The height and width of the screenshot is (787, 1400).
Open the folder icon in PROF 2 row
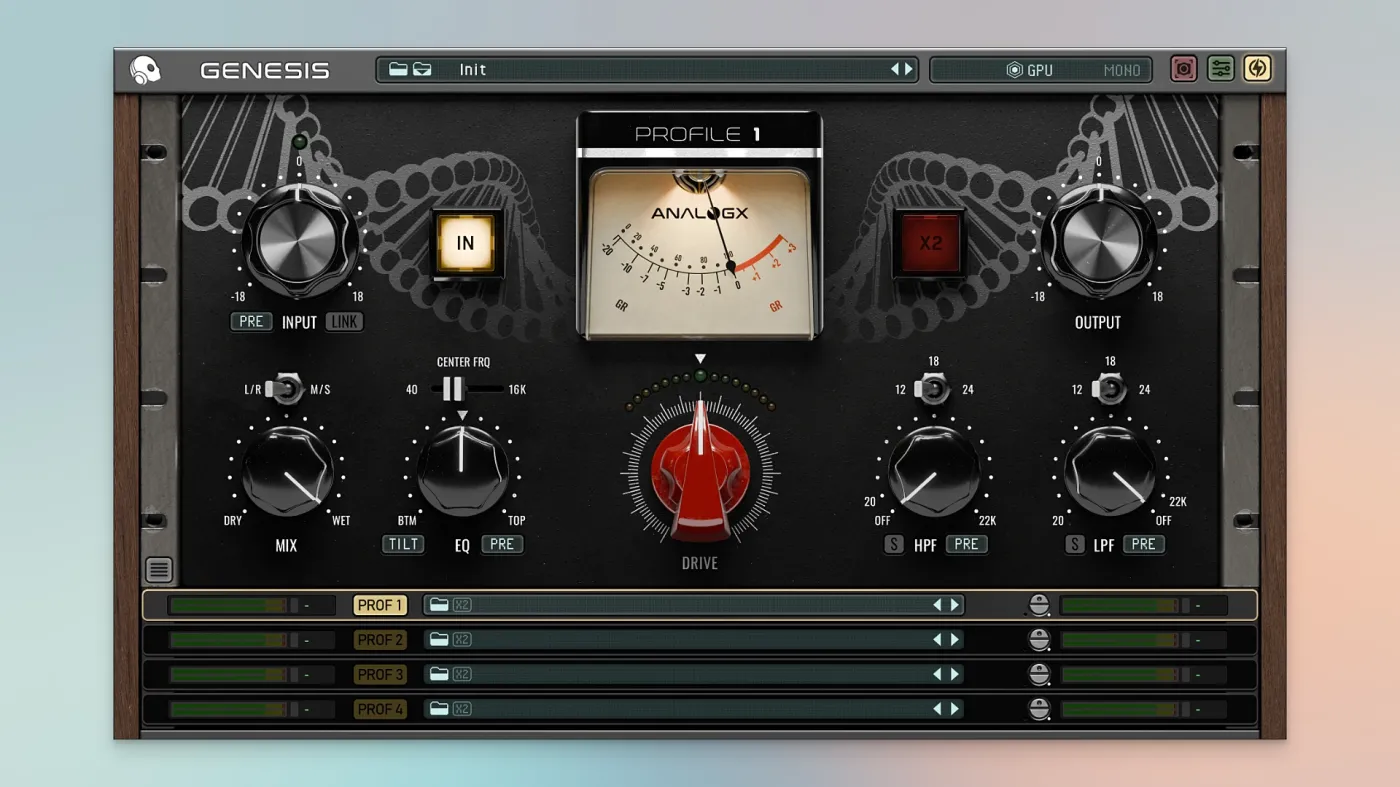439,640
